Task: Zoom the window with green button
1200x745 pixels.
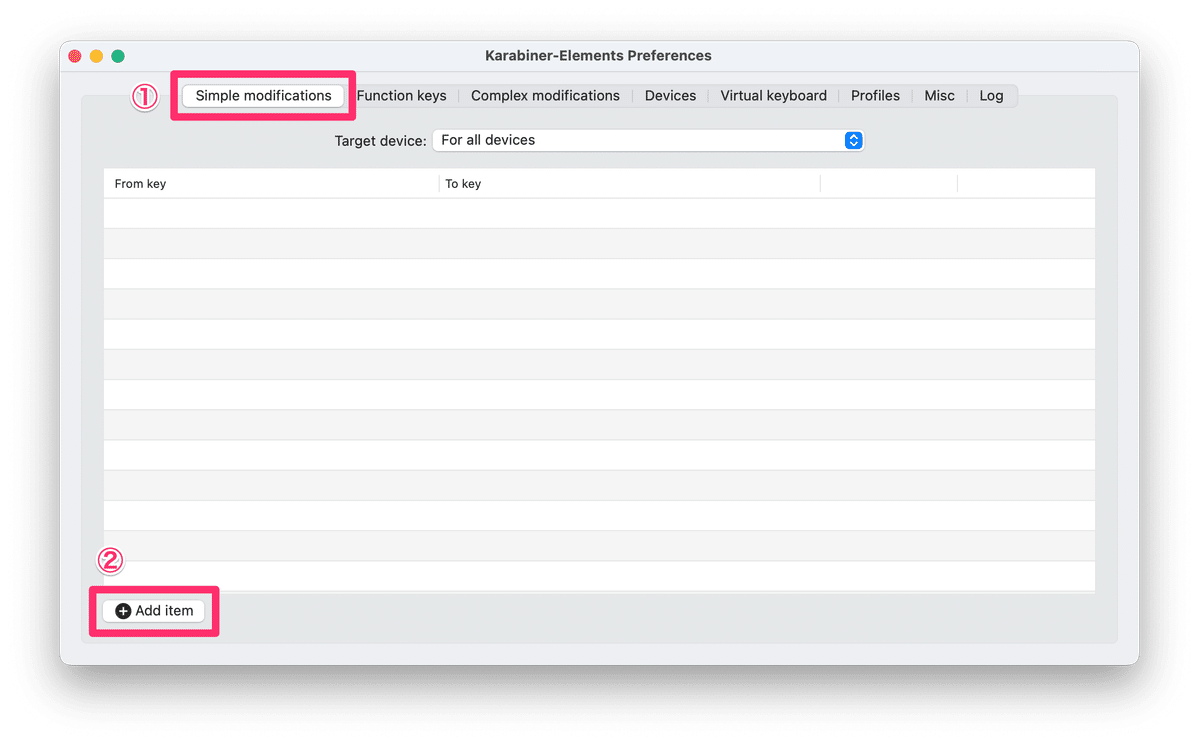Action: coord(118,56)
